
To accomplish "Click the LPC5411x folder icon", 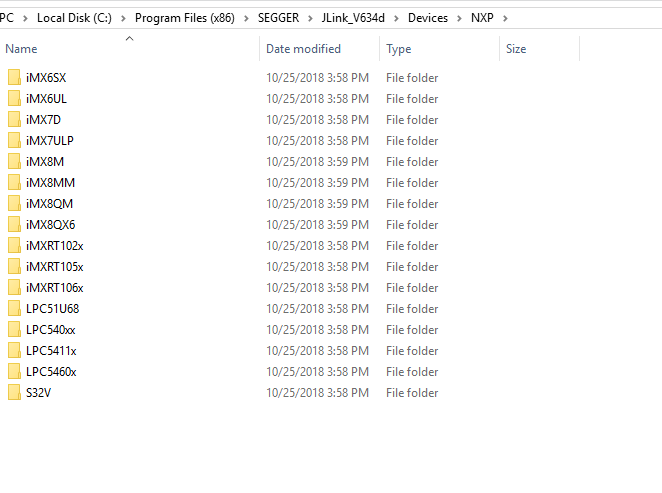I will [x=14, y=350].
